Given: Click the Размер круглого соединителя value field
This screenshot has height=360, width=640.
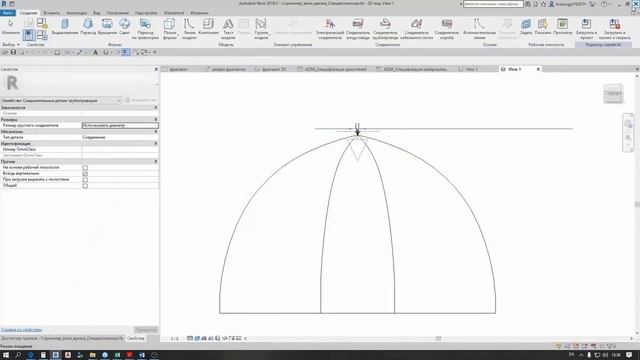Looking at the screenshot, I should click(x=120, y=126).
